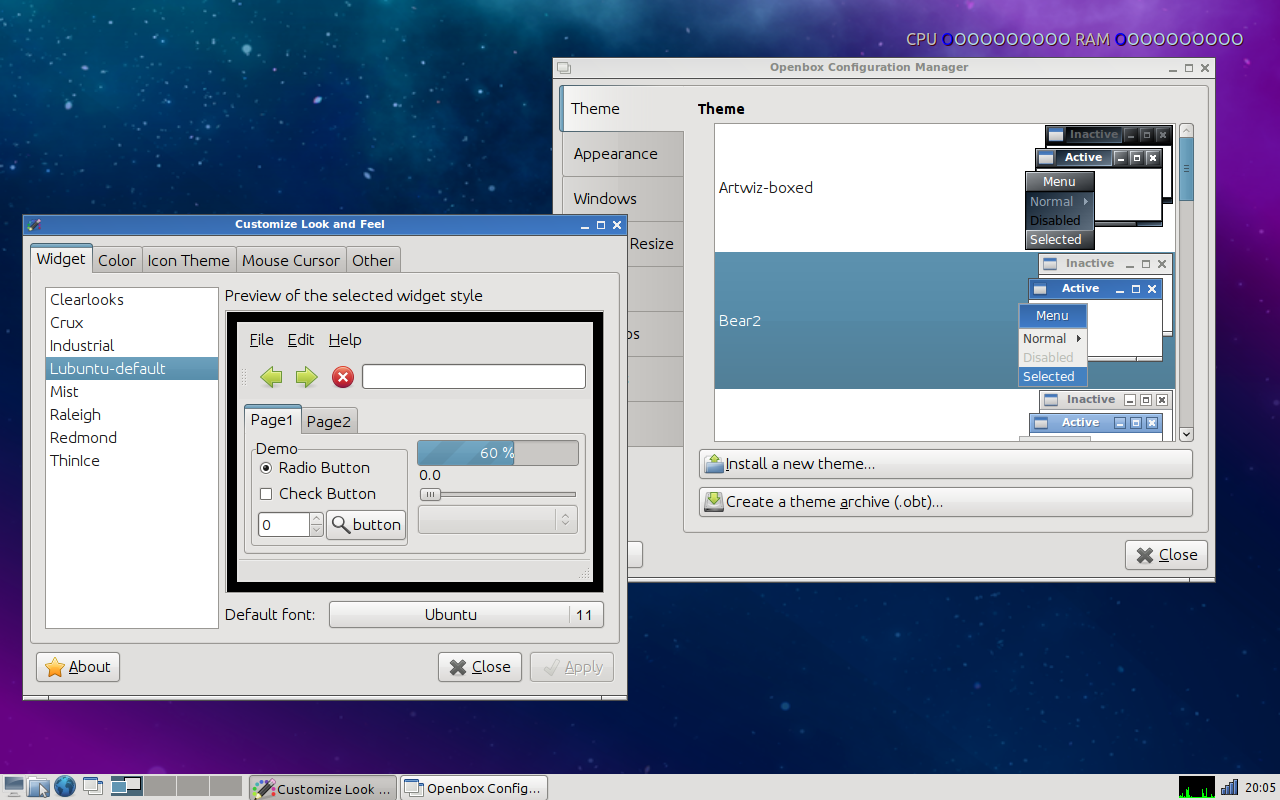This screenshot has width=1280, height=800.
Task: Switch to the fourth desktop in the pager
Action: tap(225, 787)
